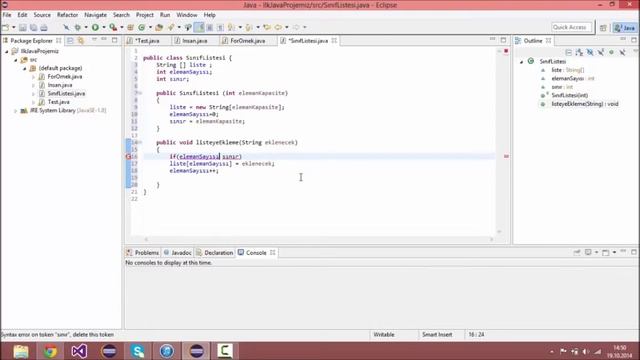Click the Open Perspective icon
The image size is (640, 360).
(603, 28)
